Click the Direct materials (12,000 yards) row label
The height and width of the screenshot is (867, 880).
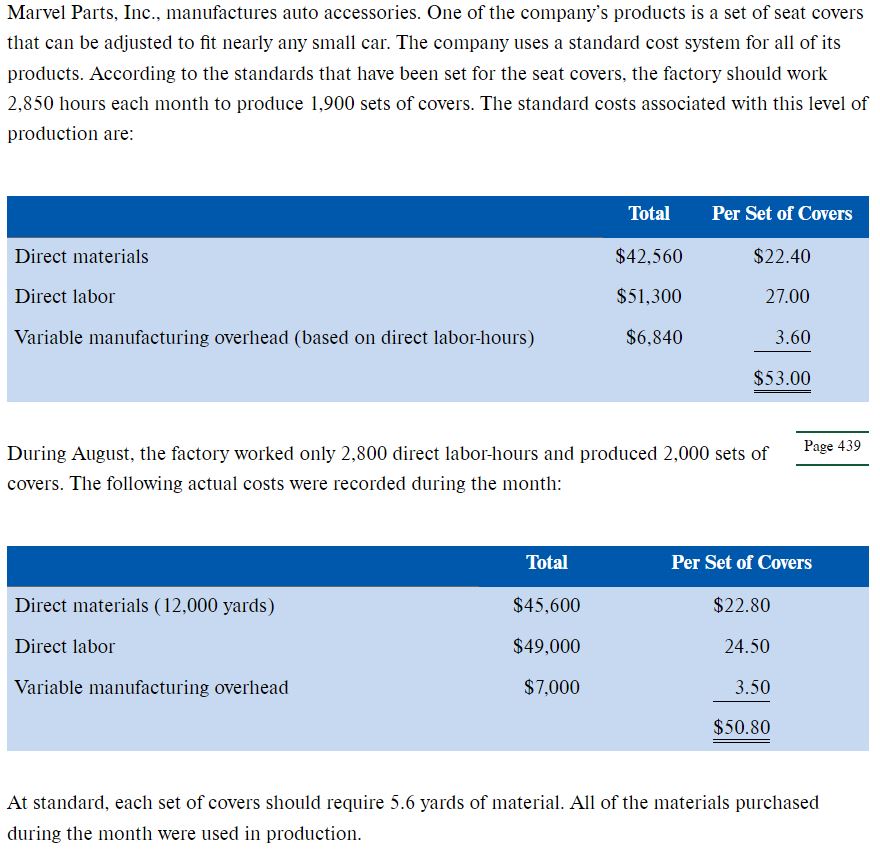point(145,605)
